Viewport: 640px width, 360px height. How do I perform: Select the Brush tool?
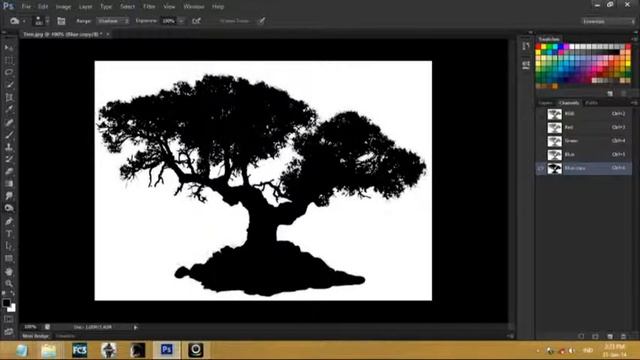[9, 135]
